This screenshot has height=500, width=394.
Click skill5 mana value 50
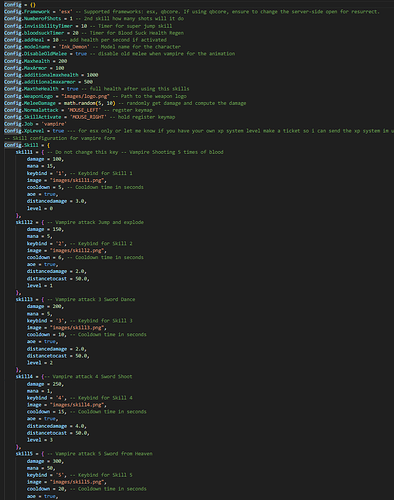(x=50, y=468)
